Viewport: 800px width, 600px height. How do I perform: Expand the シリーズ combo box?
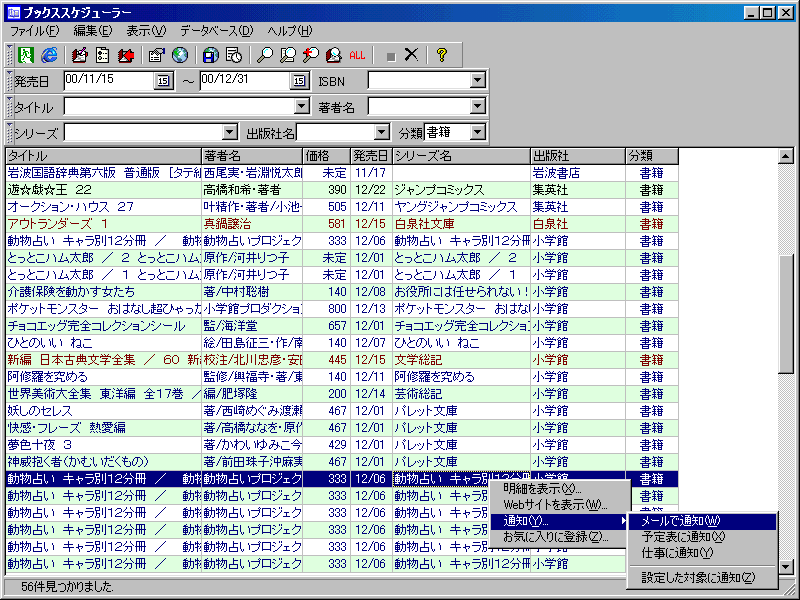(x=230, y=133)
